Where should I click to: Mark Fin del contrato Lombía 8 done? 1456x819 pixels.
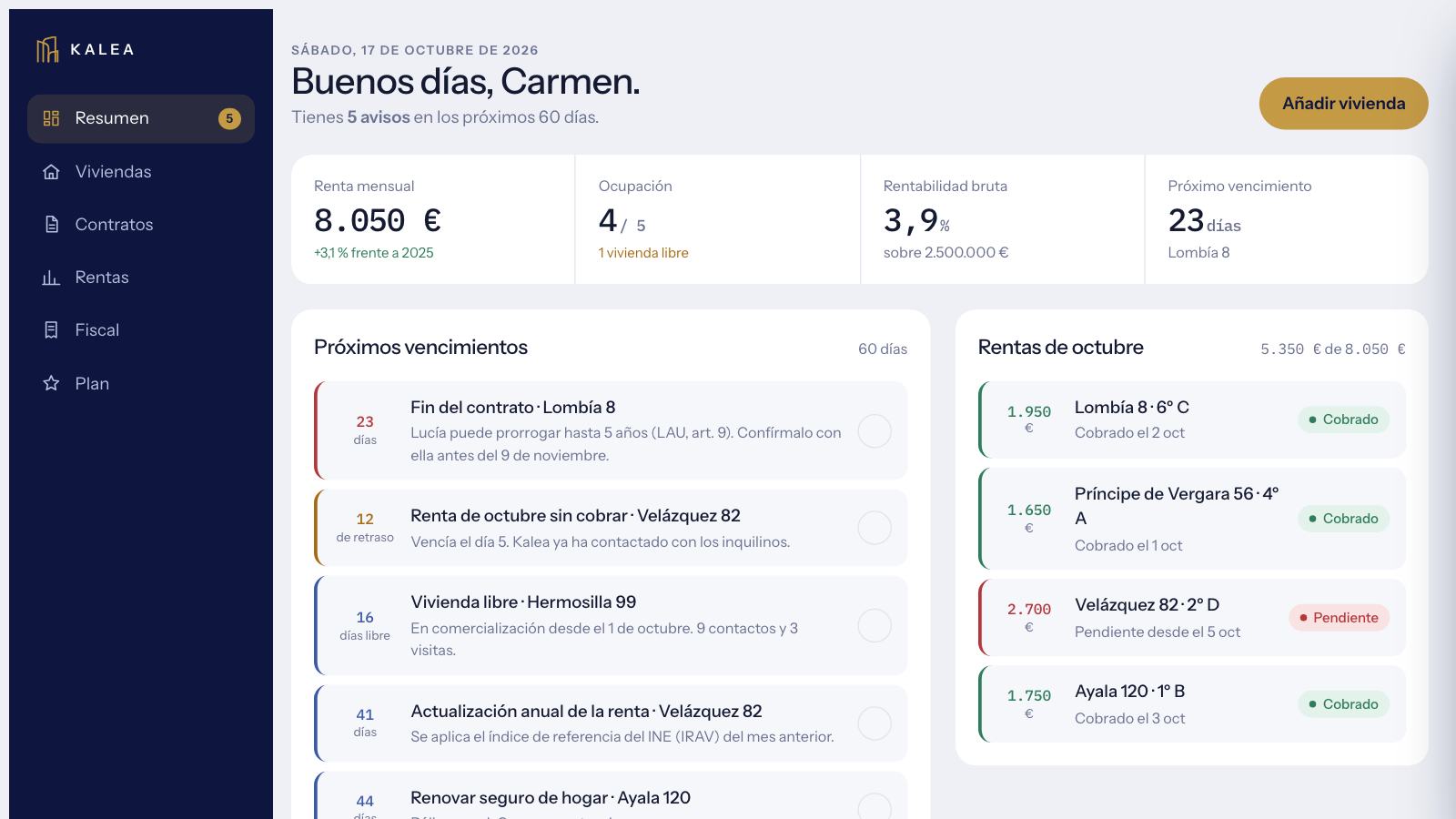pyautogui.click(x=875, y=431)
